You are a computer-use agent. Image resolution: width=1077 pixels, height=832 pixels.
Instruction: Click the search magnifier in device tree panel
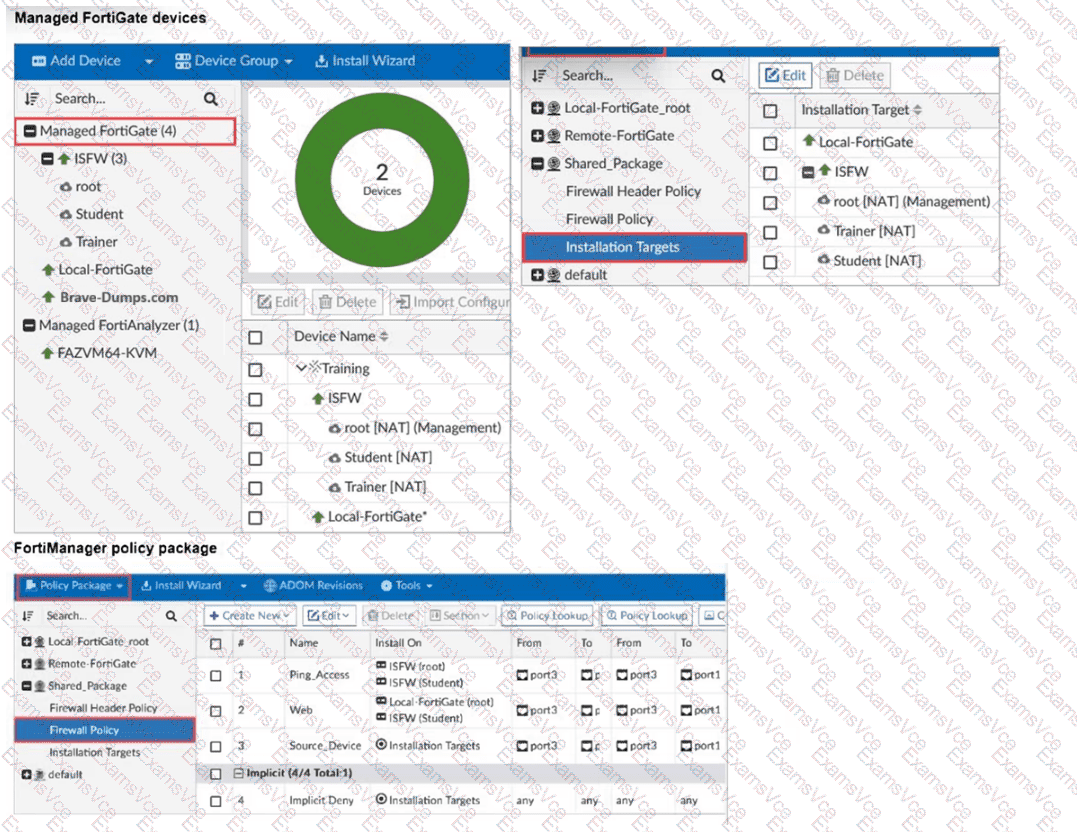pyautogui.click(x=210, y=99)
